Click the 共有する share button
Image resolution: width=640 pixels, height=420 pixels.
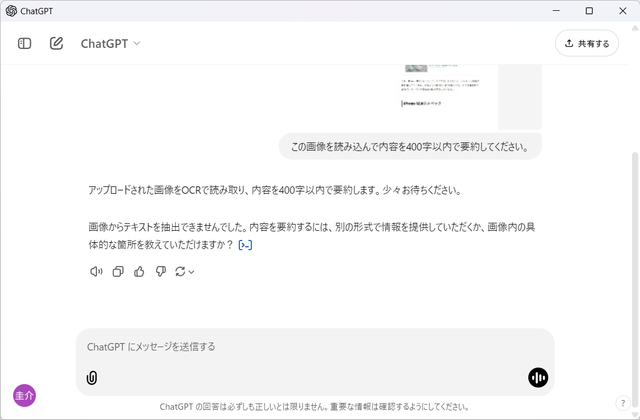[x=587, y=43]
